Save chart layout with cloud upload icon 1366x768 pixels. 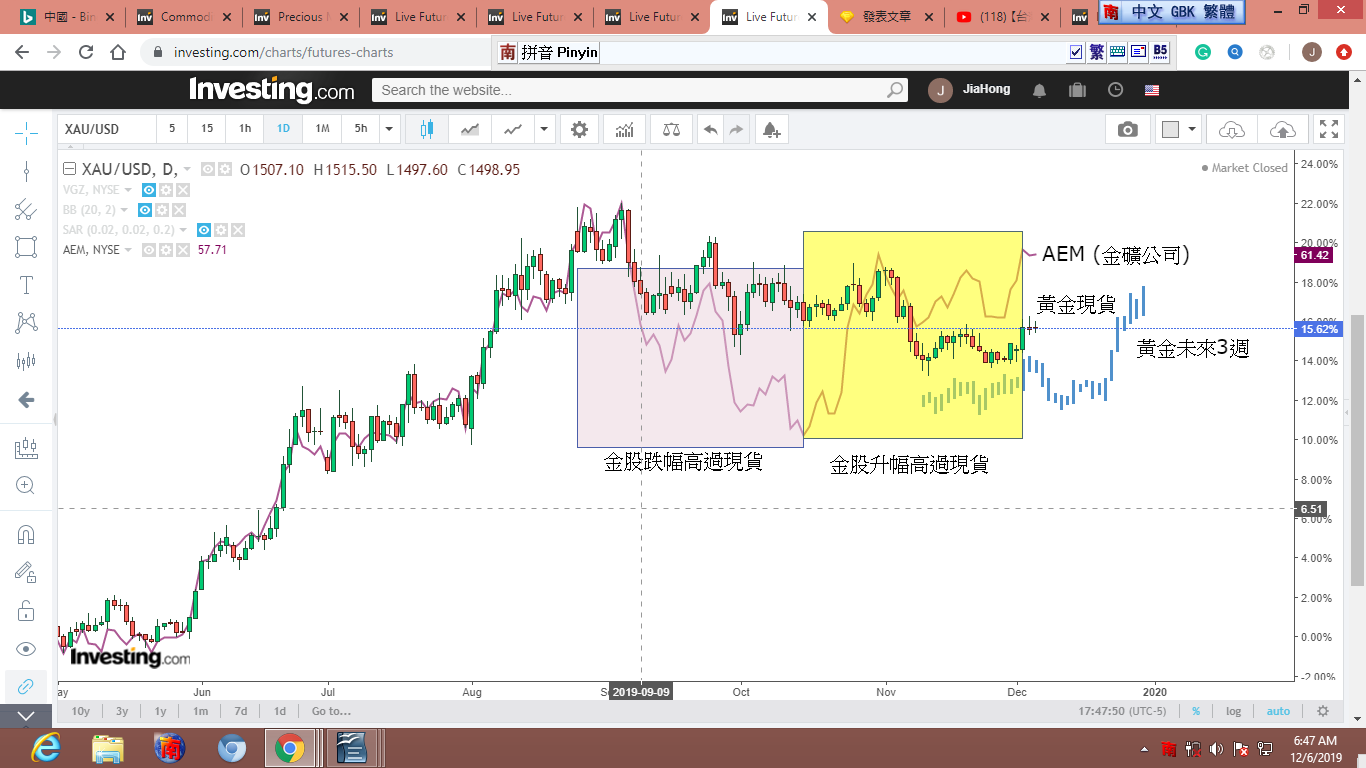click(x=1282, y=129)
